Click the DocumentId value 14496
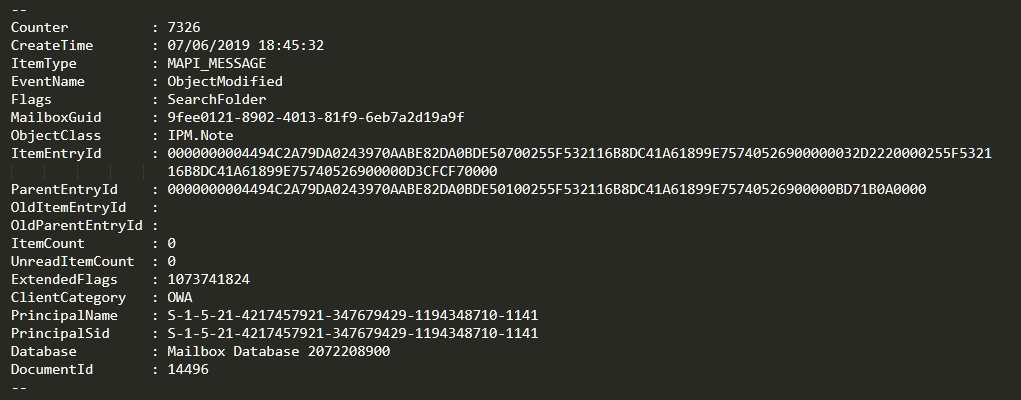This screenshot has height=400, width=1021. [x=188, y=369]
